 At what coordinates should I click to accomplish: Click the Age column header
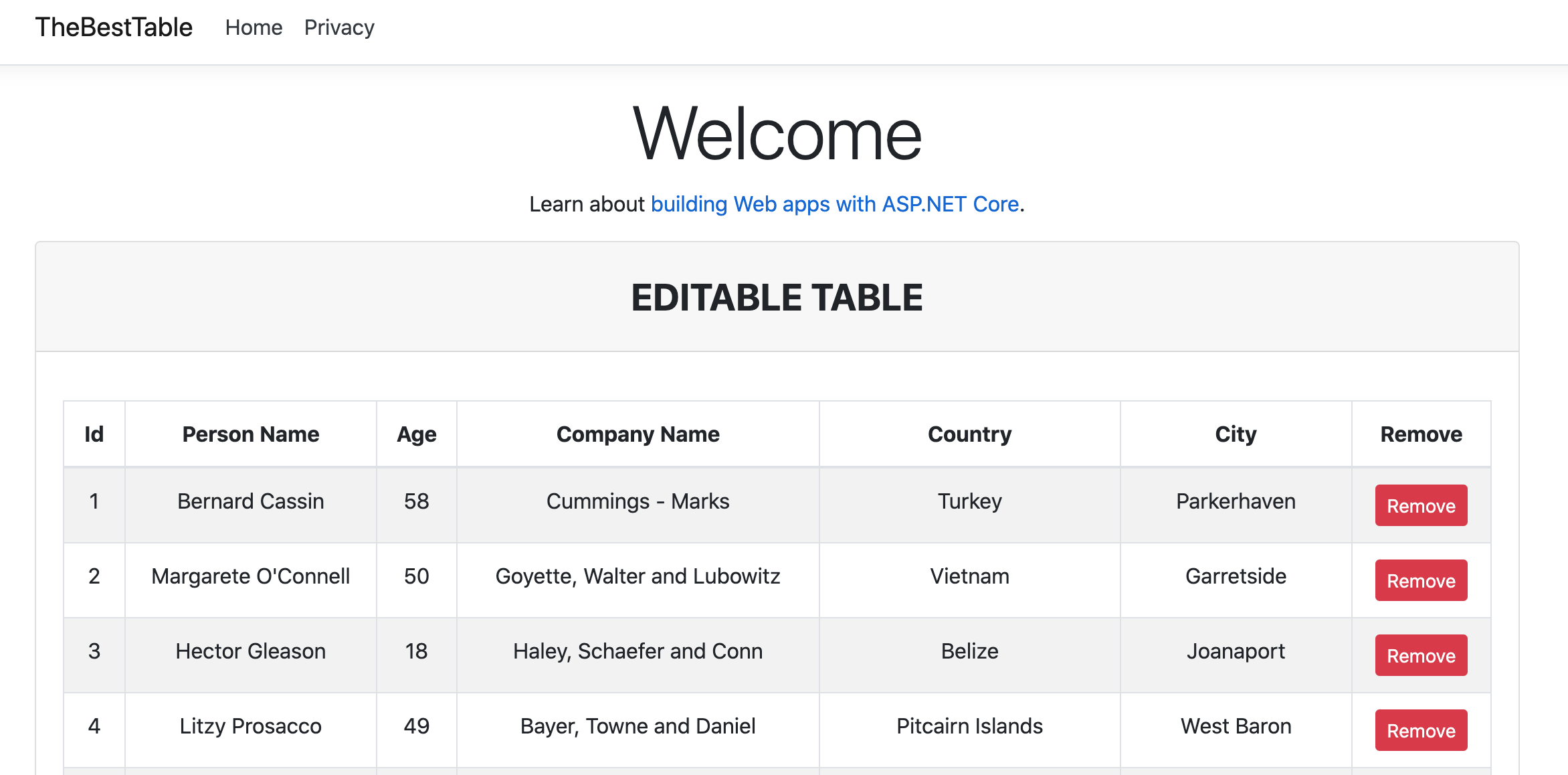point(417,434)
